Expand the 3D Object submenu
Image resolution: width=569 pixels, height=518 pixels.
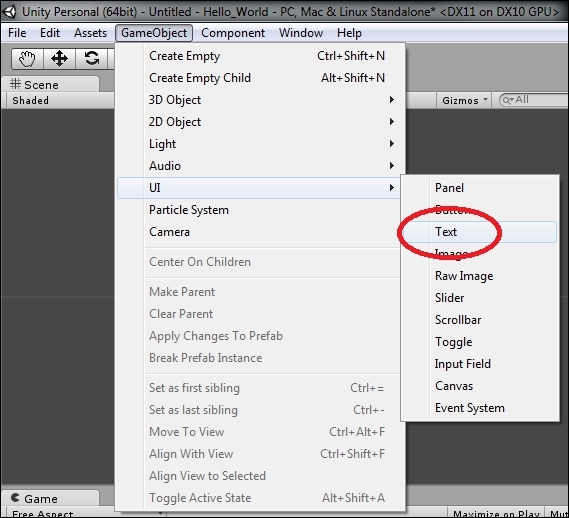point(261,100)
